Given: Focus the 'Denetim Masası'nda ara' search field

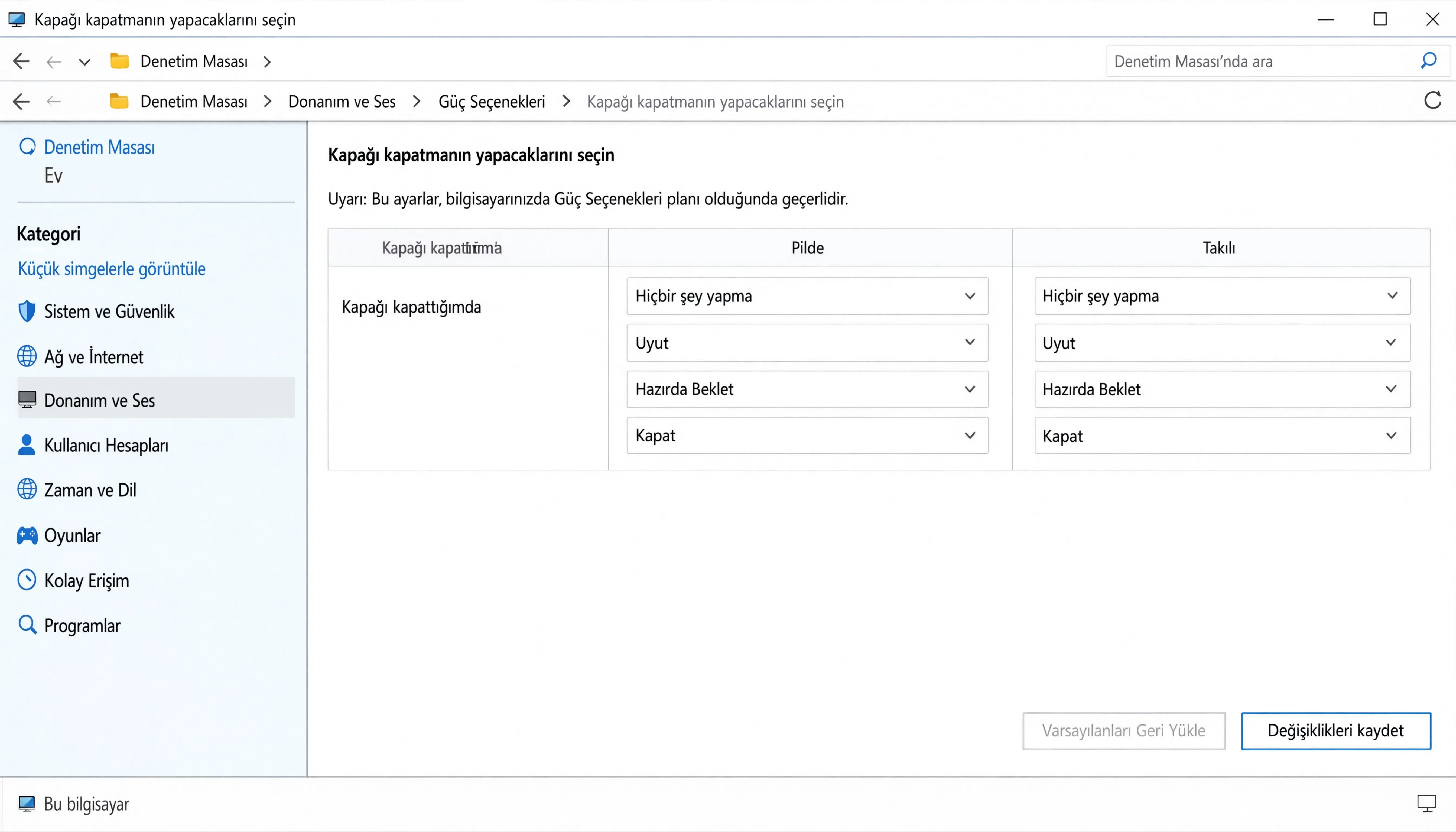Looking at the screenshot, I should click(x=1278, y=61).
